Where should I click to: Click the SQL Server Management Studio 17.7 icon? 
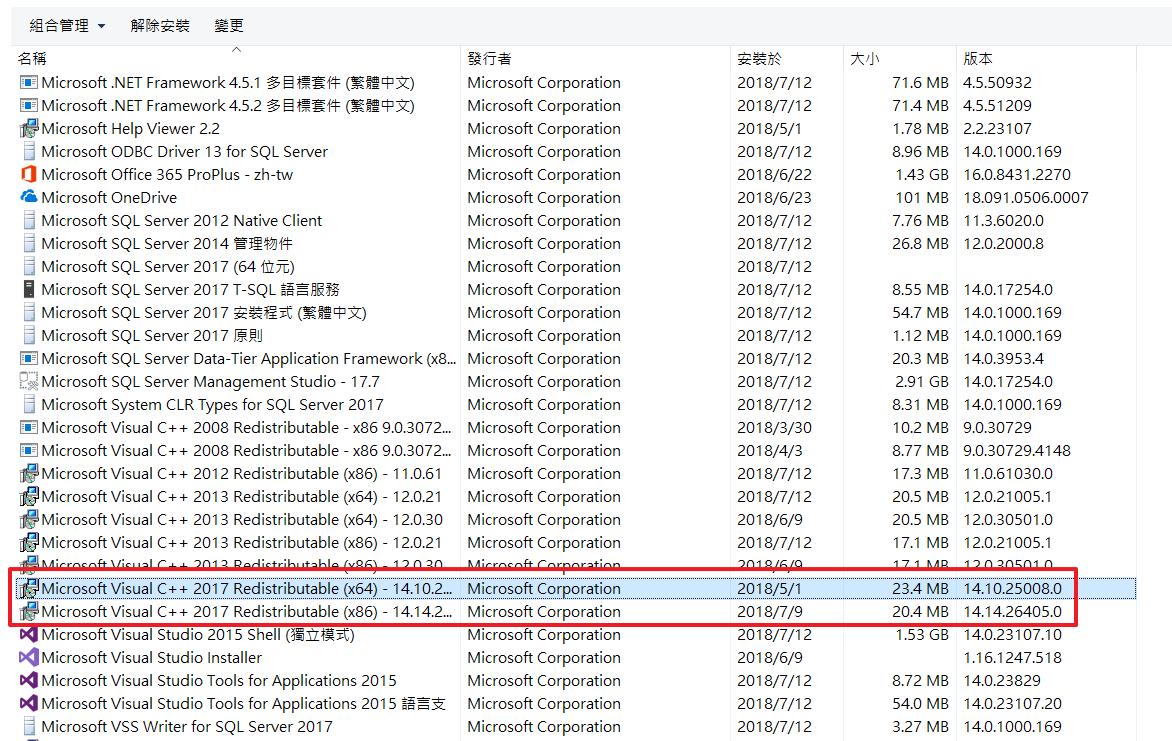coord(28,381)
